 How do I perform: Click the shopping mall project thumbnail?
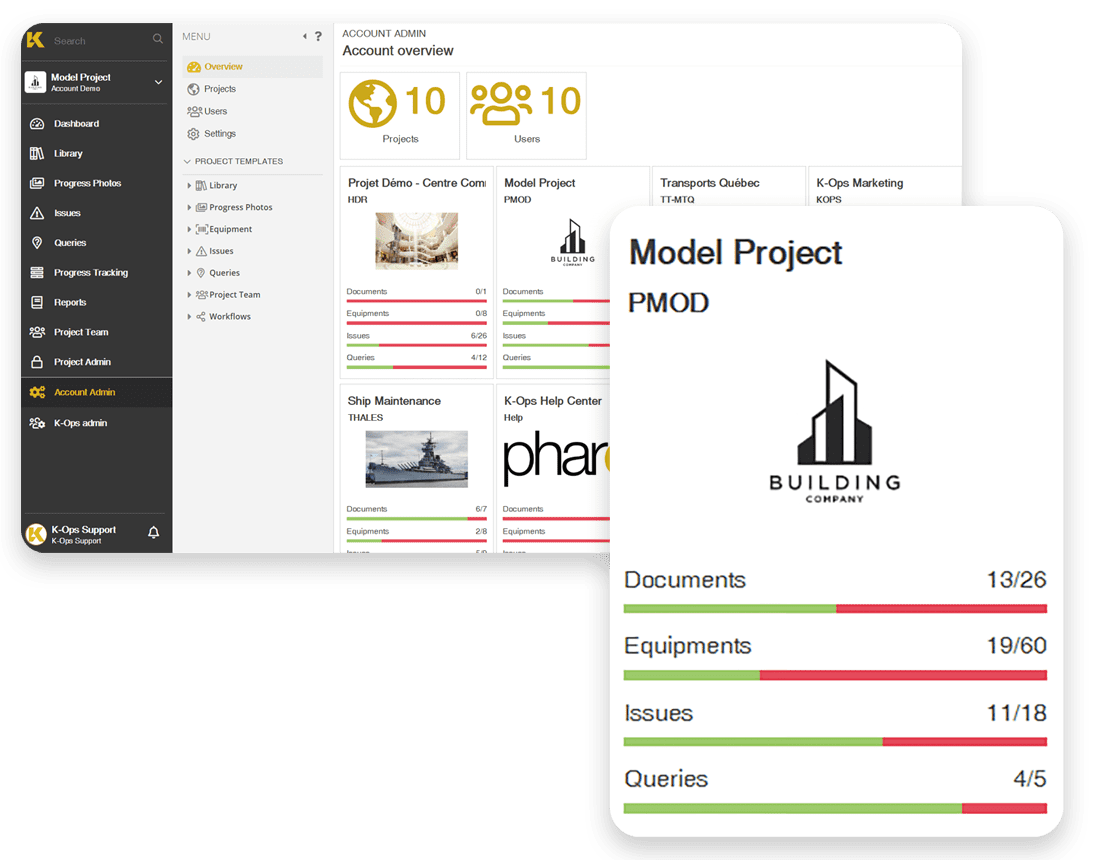pos(416,241)
